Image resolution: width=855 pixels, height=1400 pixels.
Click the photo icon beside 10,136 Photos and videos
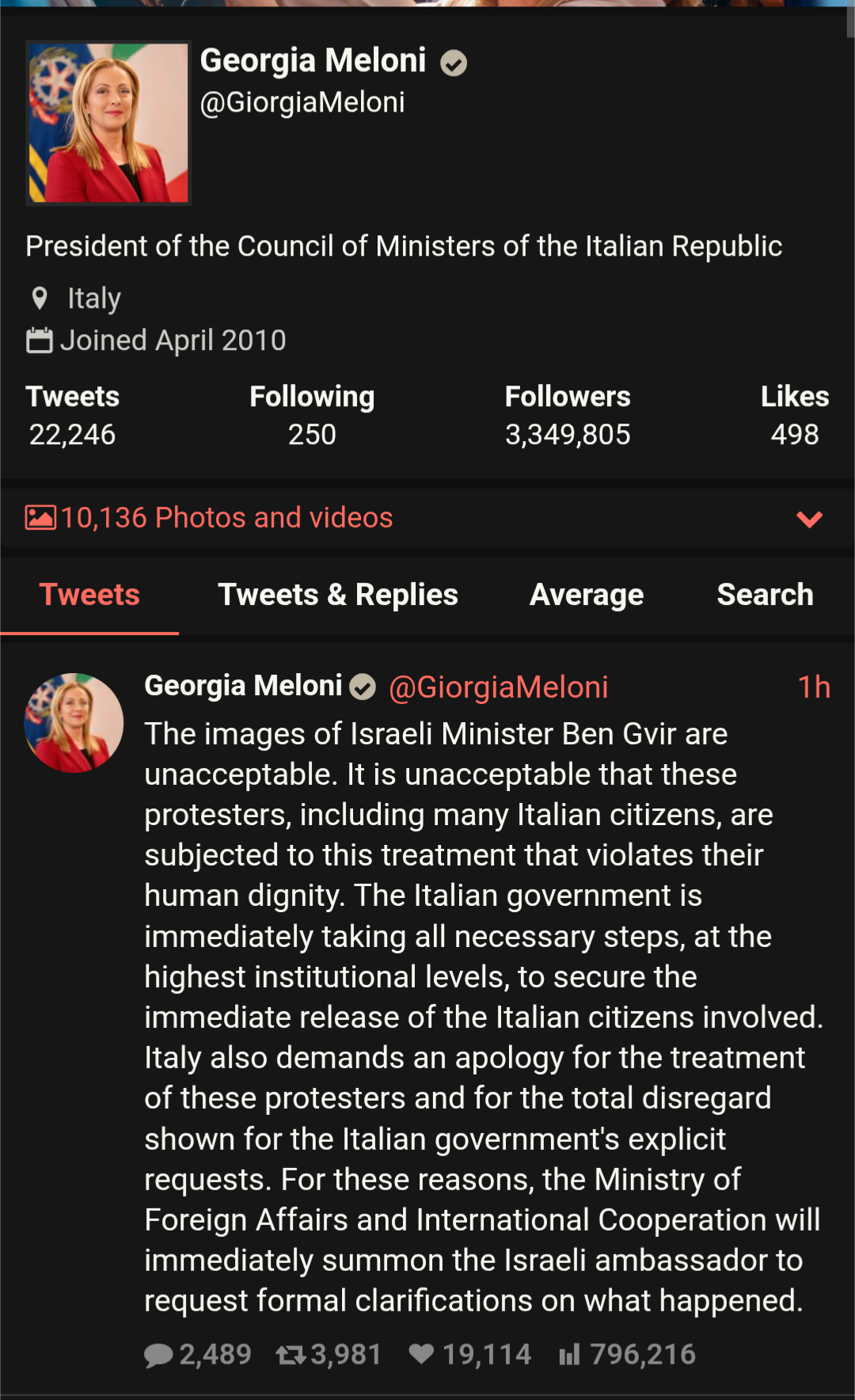tap(40, 518)
